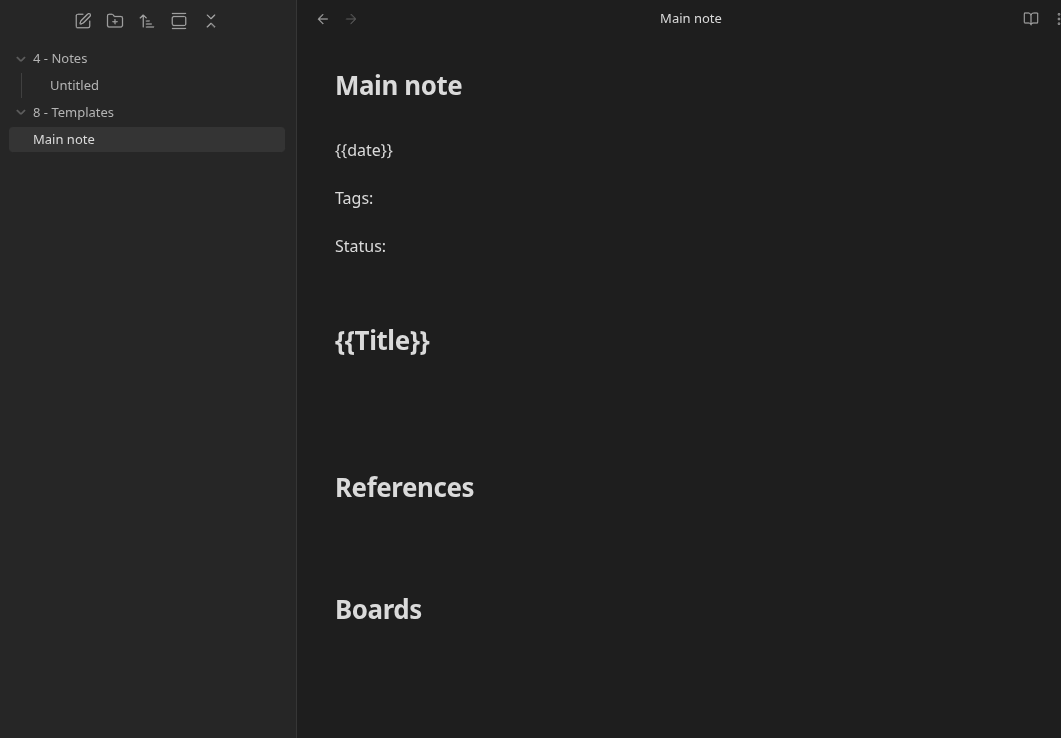This screenshot has width=1061, height=738.
Task: Open the Untitled note in sidebar
Action: point(74,86)
